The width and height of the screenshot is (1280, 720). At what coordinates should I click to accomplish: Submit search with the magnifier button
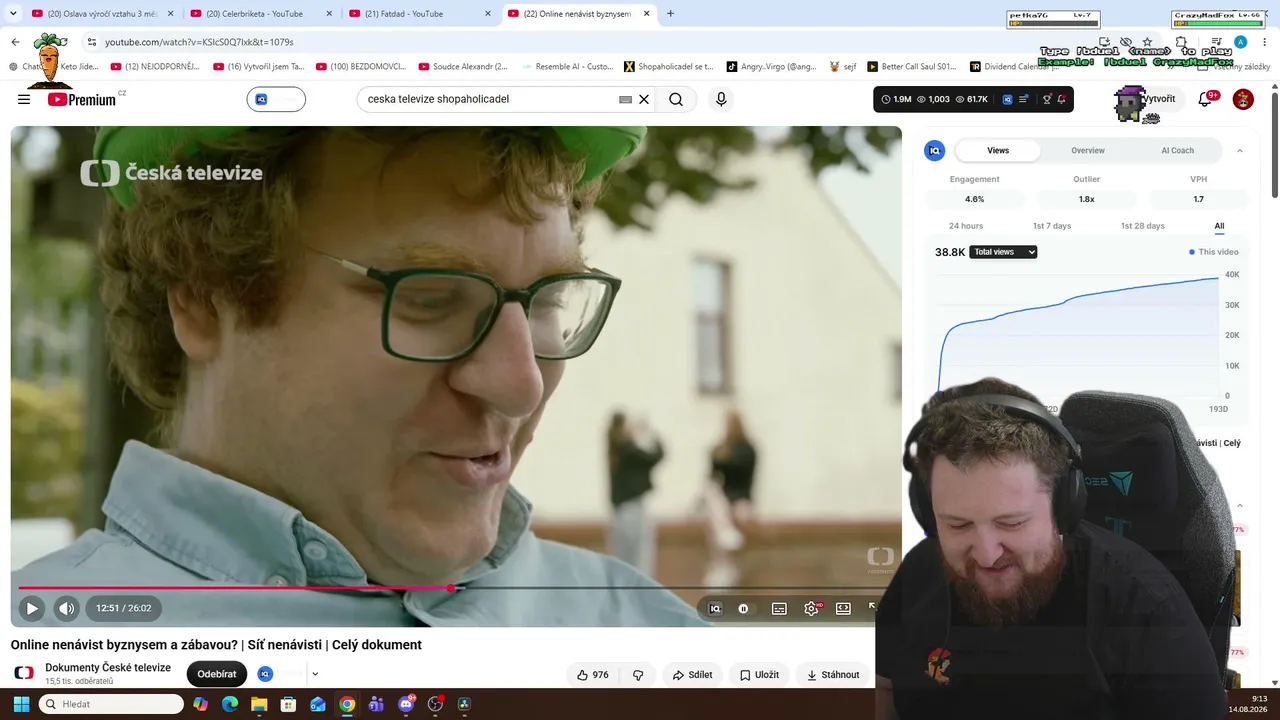(x=676, y=99)
